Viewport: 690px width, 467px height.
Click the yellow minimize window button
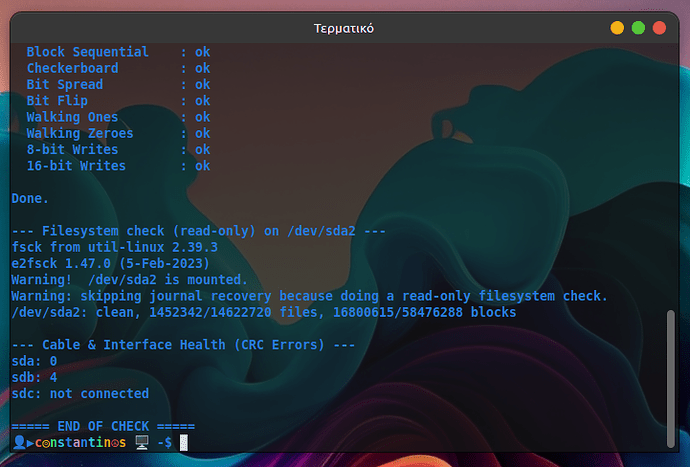[x=617, y=28]
